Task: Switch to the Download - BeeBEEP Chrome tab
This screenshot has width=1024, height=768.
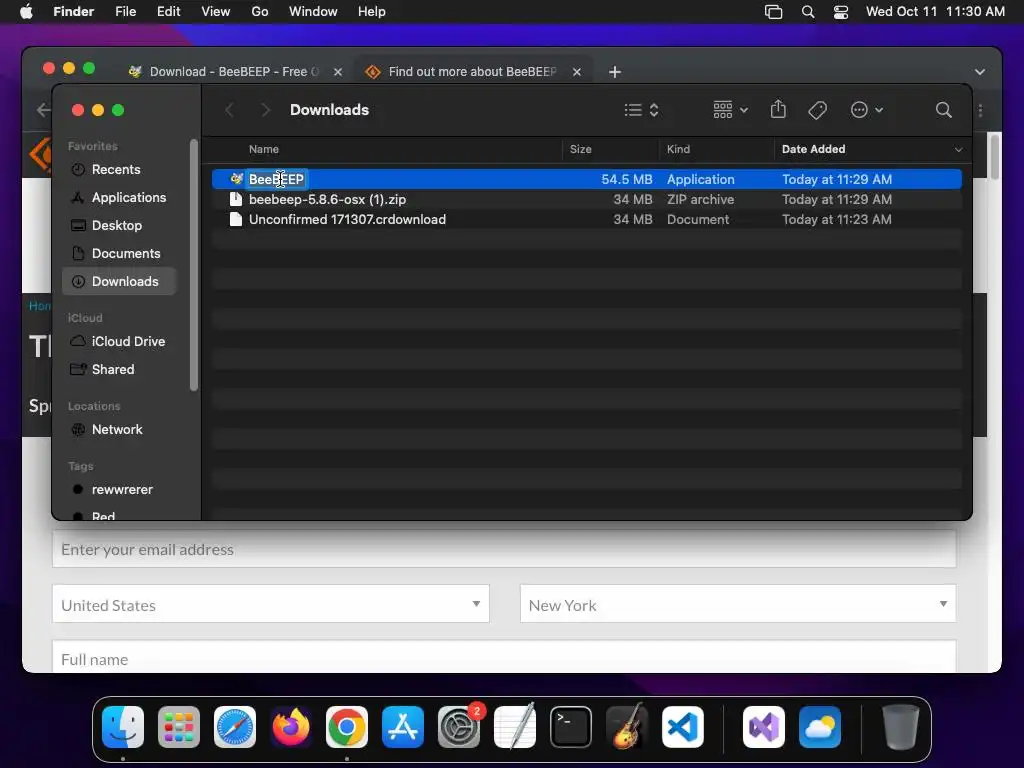Action: click(233, 72)
